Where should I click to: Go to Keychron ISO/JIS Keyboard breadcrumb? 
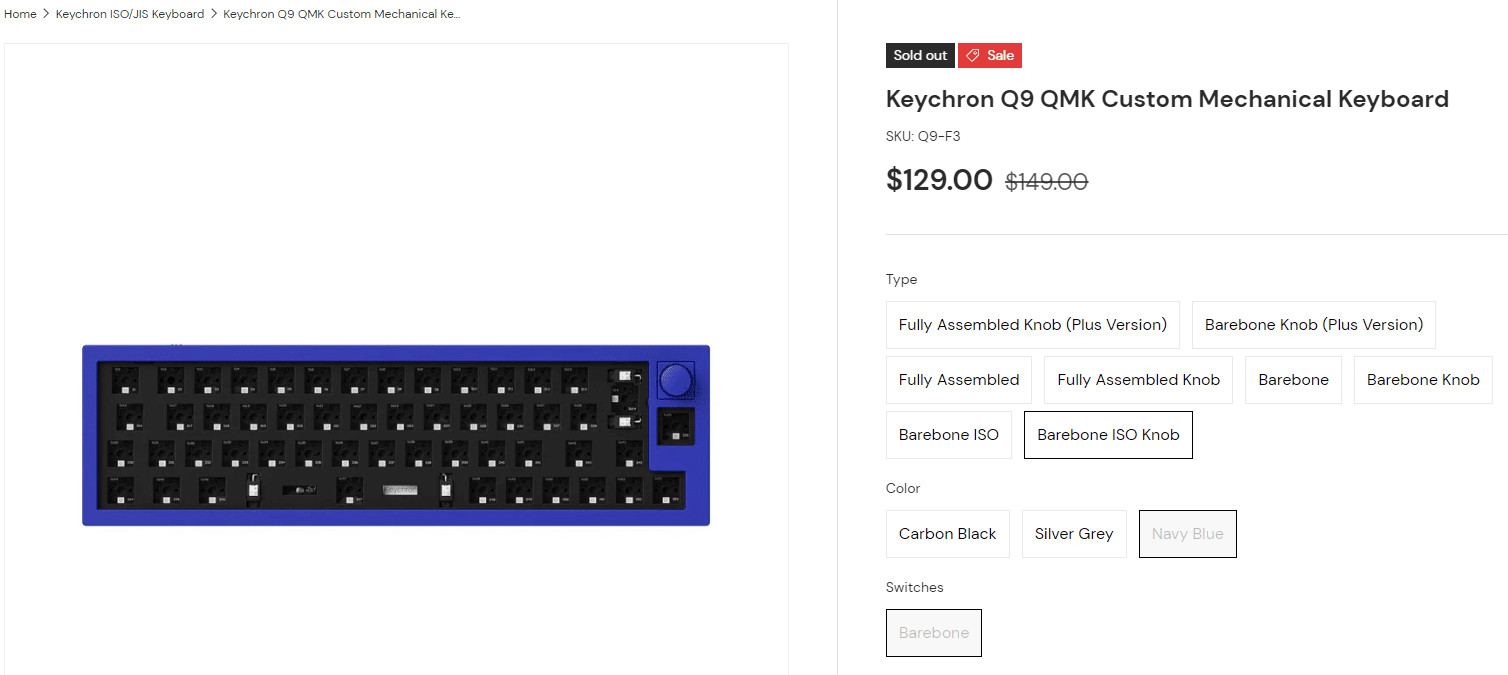130,14
